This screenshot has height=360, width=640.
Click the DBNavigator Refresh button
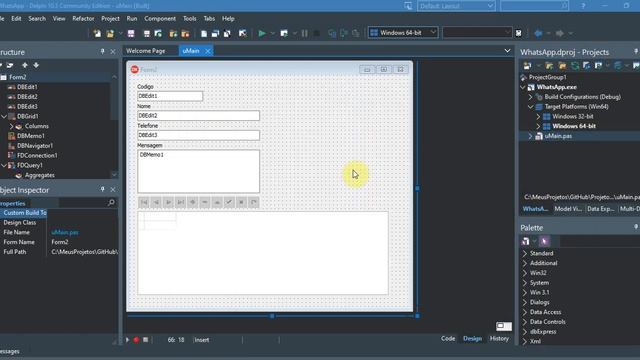pos(253,202)
